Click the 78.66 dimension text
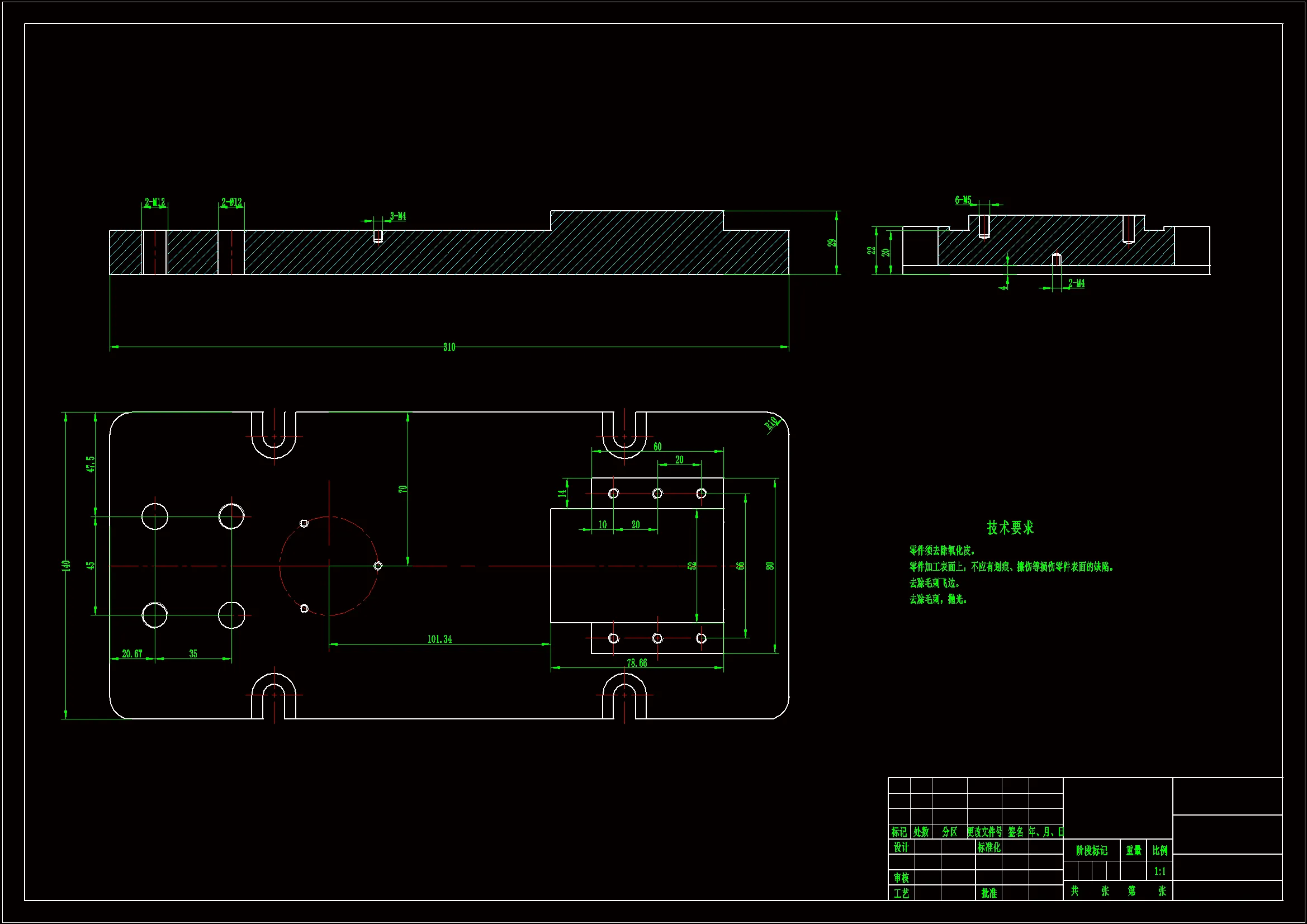 click(x=636, y=664)
